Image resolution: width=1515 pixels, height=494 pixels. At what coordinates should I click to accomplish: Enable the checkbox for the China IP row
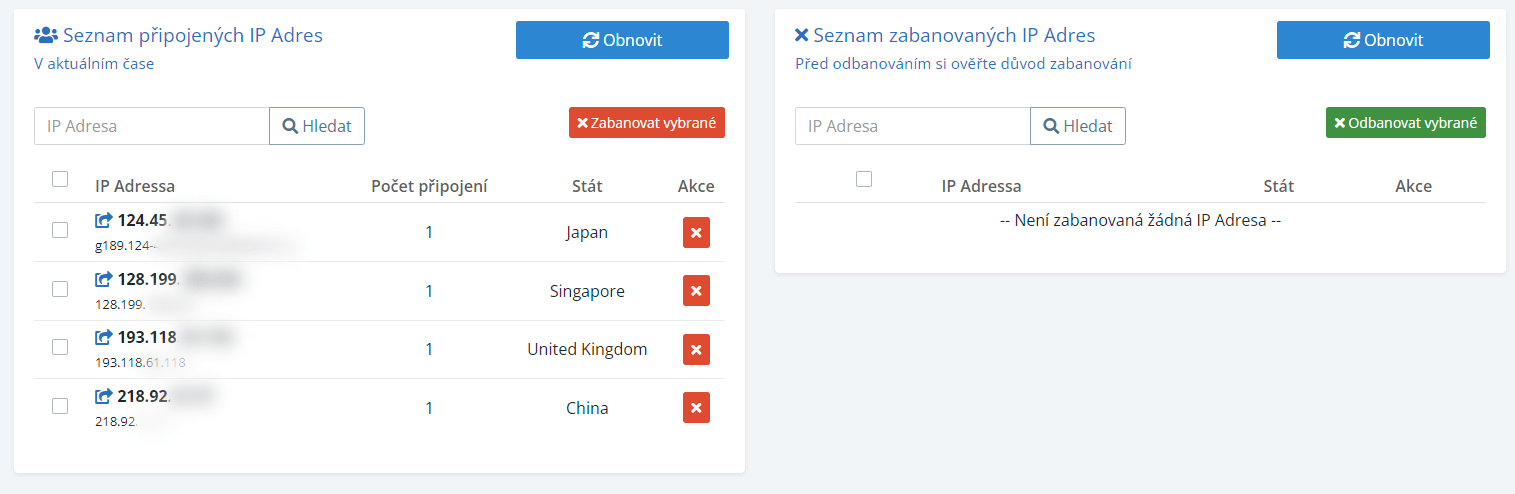click(60, 406)
